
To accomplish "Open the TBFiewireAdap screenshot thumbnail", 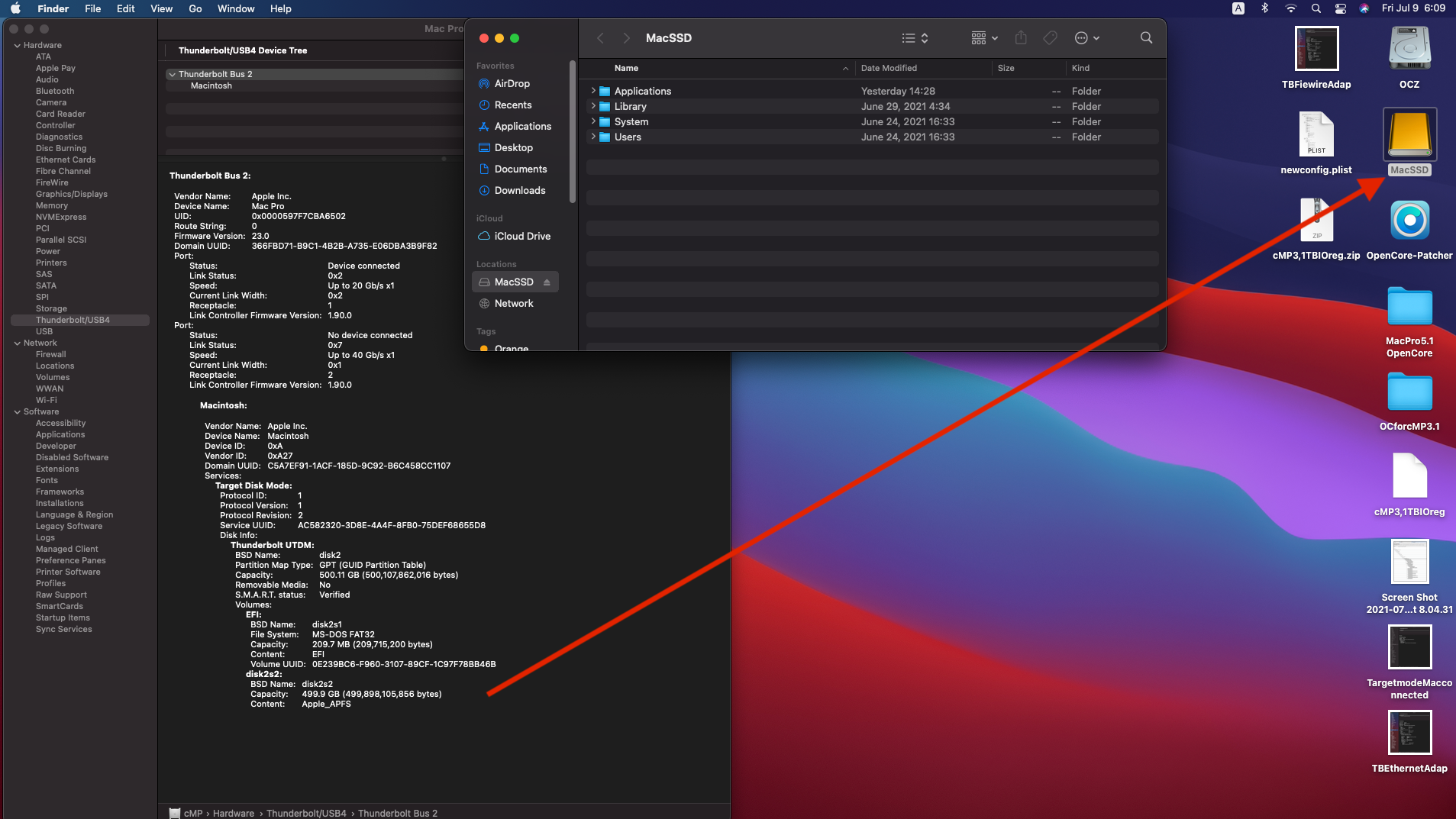I will tap(1316, 50).
